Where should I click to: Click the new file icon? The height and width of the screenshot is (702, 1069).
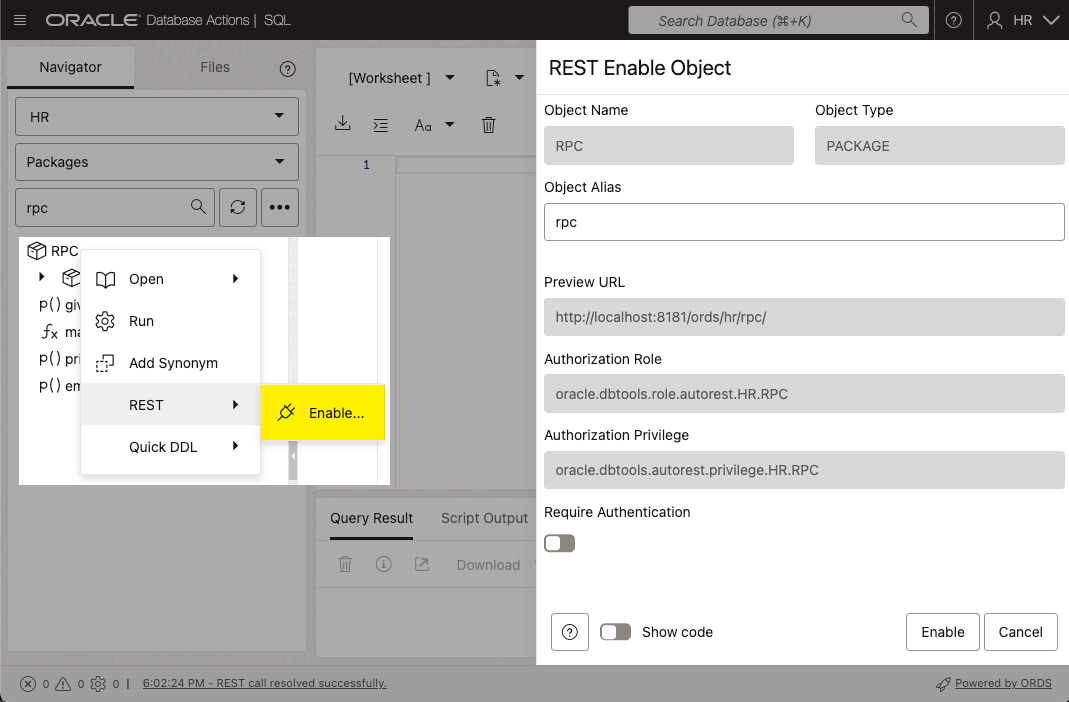click(493, 78)
